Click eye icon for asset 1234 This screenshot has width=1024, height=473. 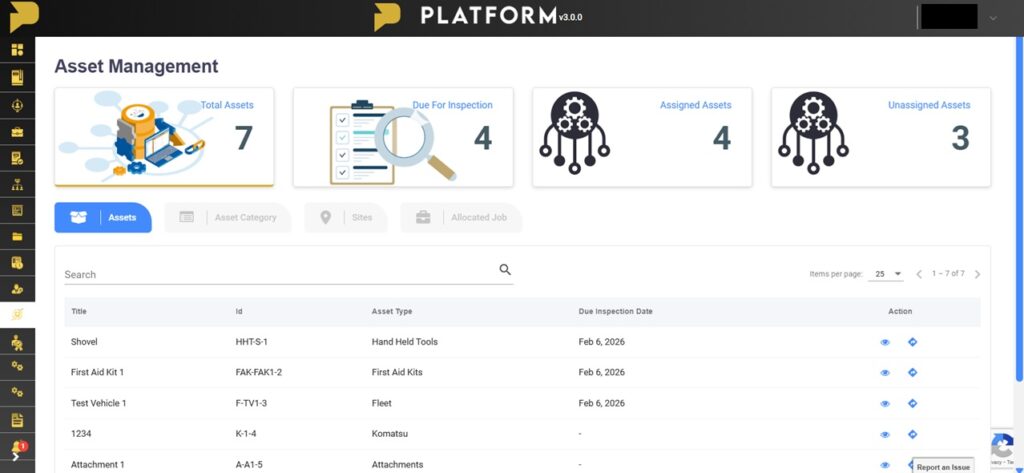(x=885, y=435)
